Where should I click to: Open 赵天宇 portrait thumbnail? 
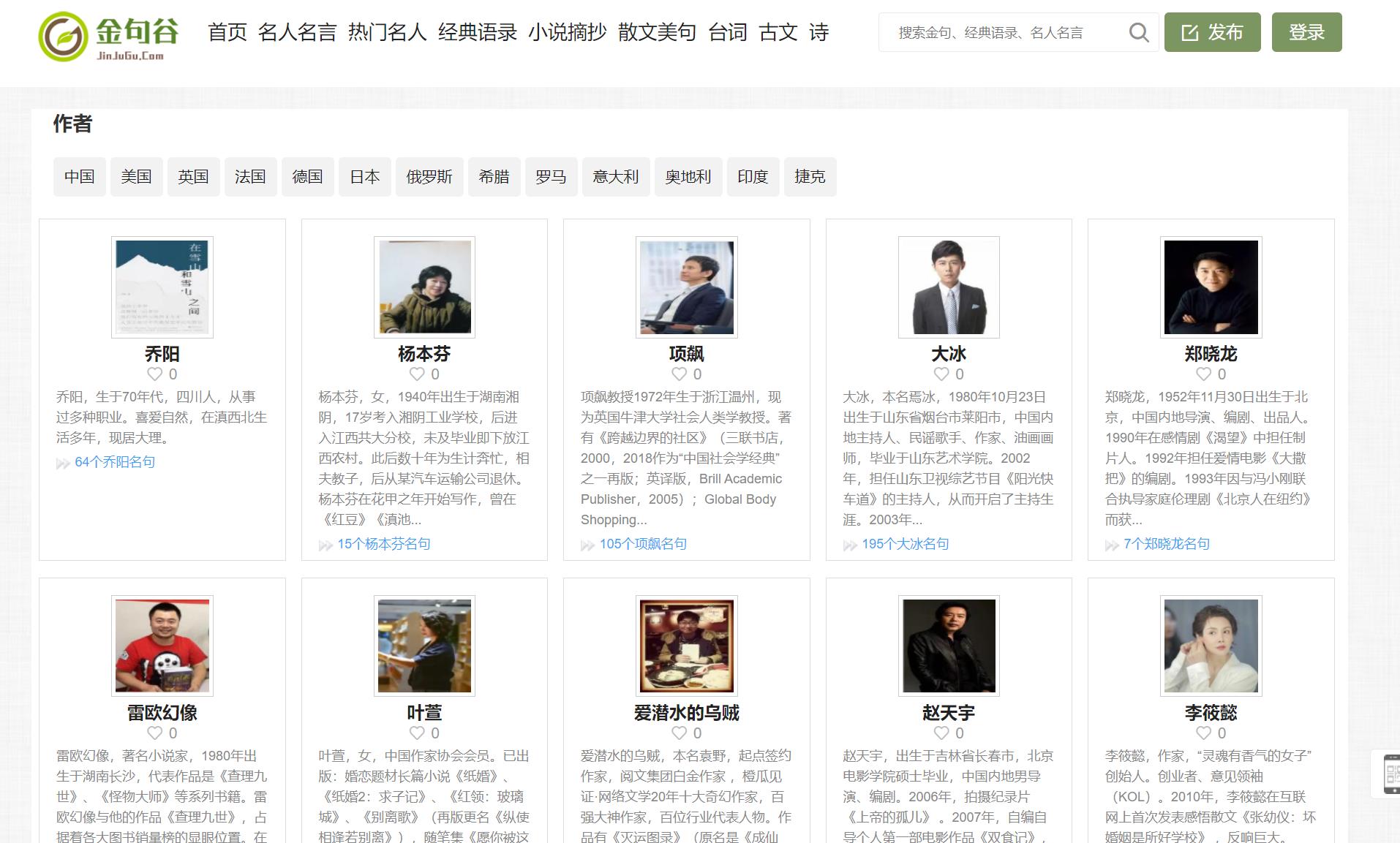(949, 646)
